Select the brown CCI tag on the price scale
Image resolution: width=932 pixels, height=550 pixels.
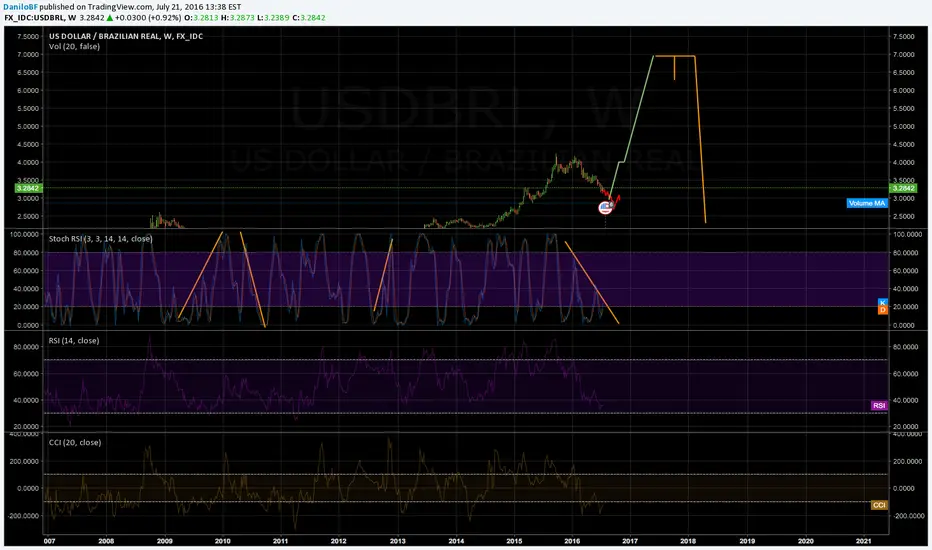879,505
